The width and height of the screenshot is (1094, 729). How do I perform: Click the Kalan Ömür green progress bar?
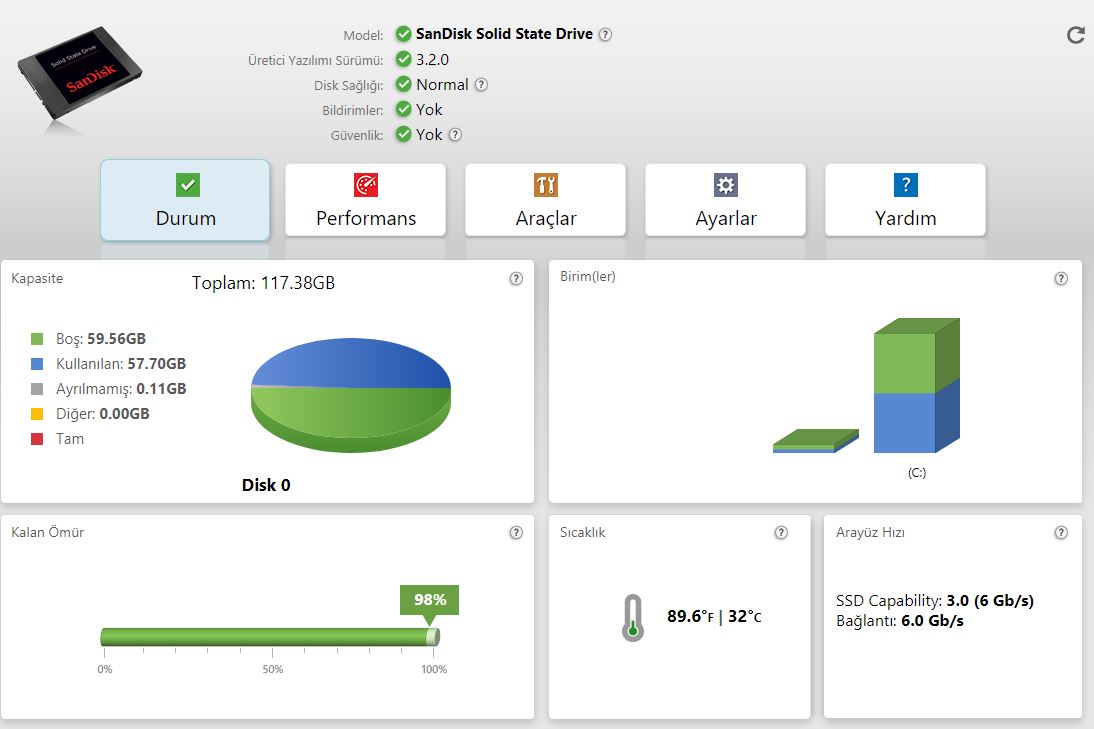[x=270, y=636]
